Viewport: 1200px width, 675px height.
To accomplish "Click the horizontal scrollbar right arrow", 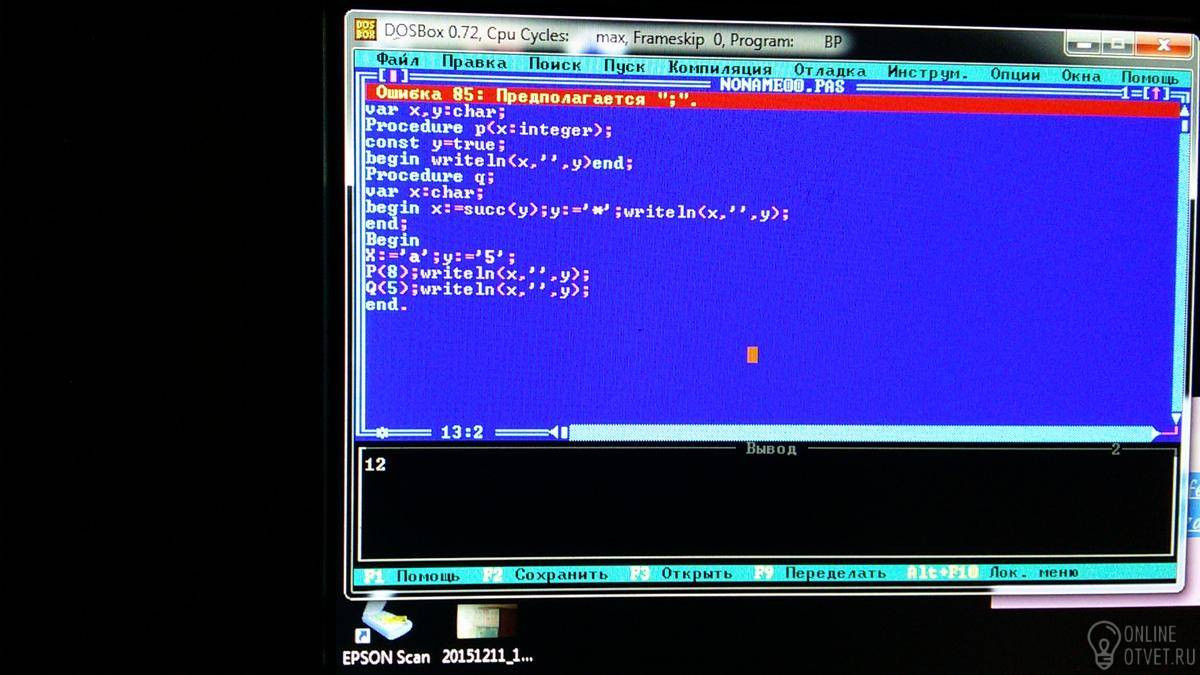I will click(x=1158, y=434).
